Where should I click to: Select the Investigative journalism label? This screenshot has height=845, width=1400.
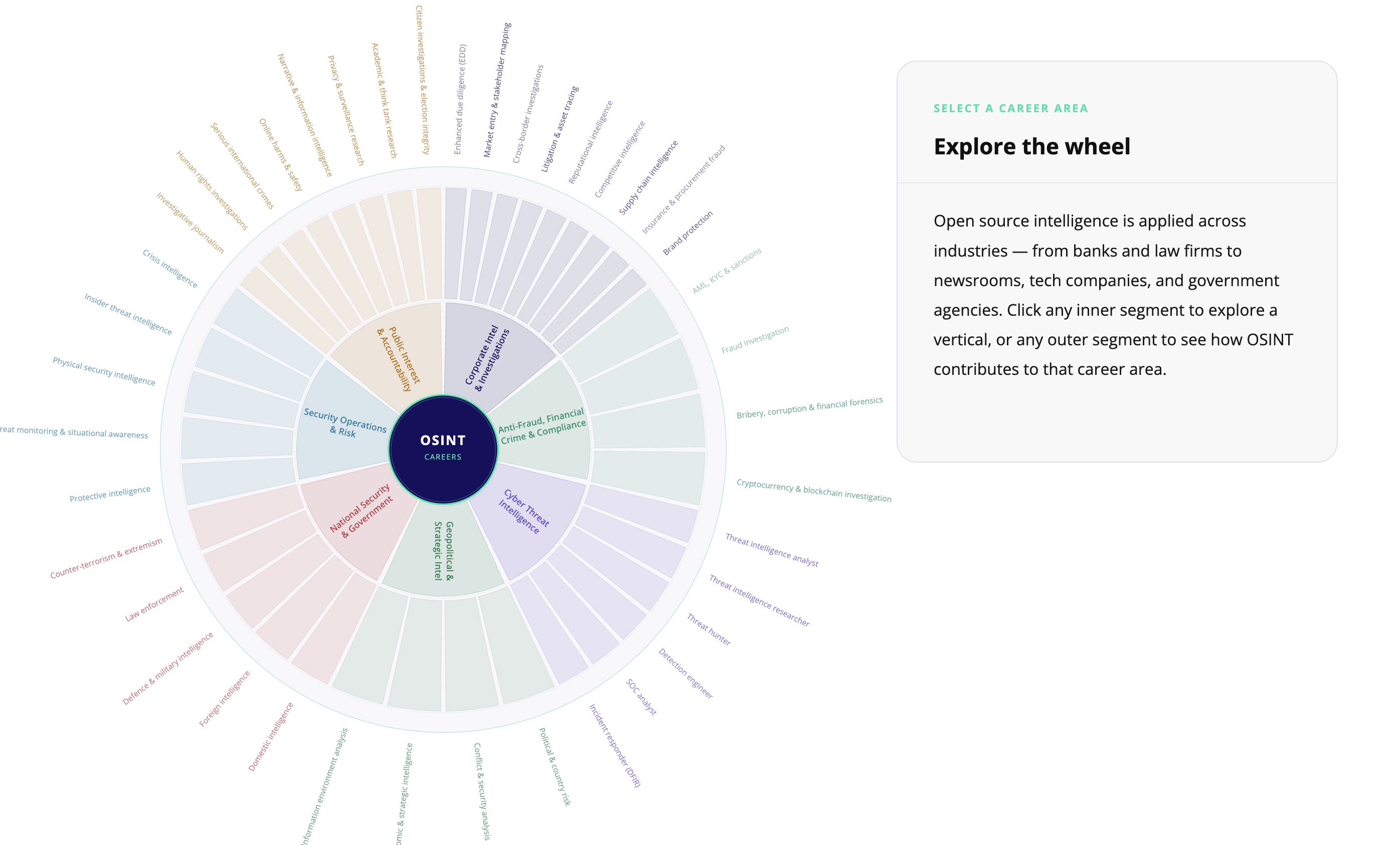191,223
